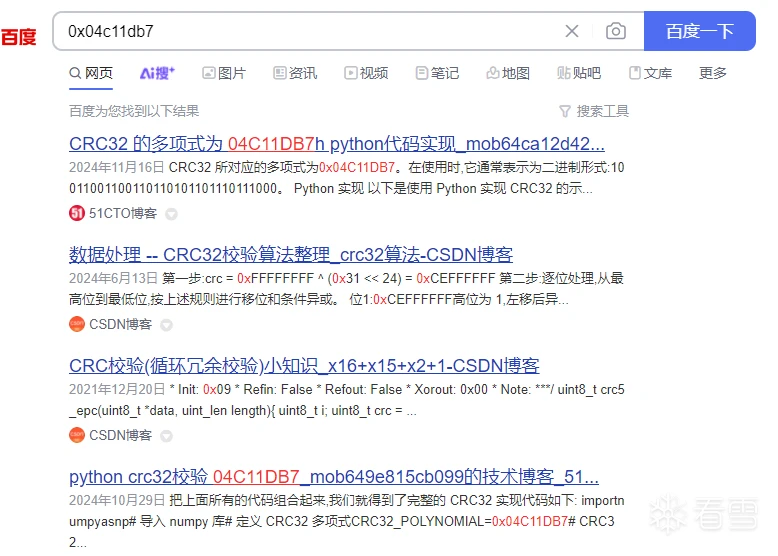The image size is (778, 556).
Task: Expand the dropdown beside CSDN博客 under 数据处理 result
Action: (166, 325)
